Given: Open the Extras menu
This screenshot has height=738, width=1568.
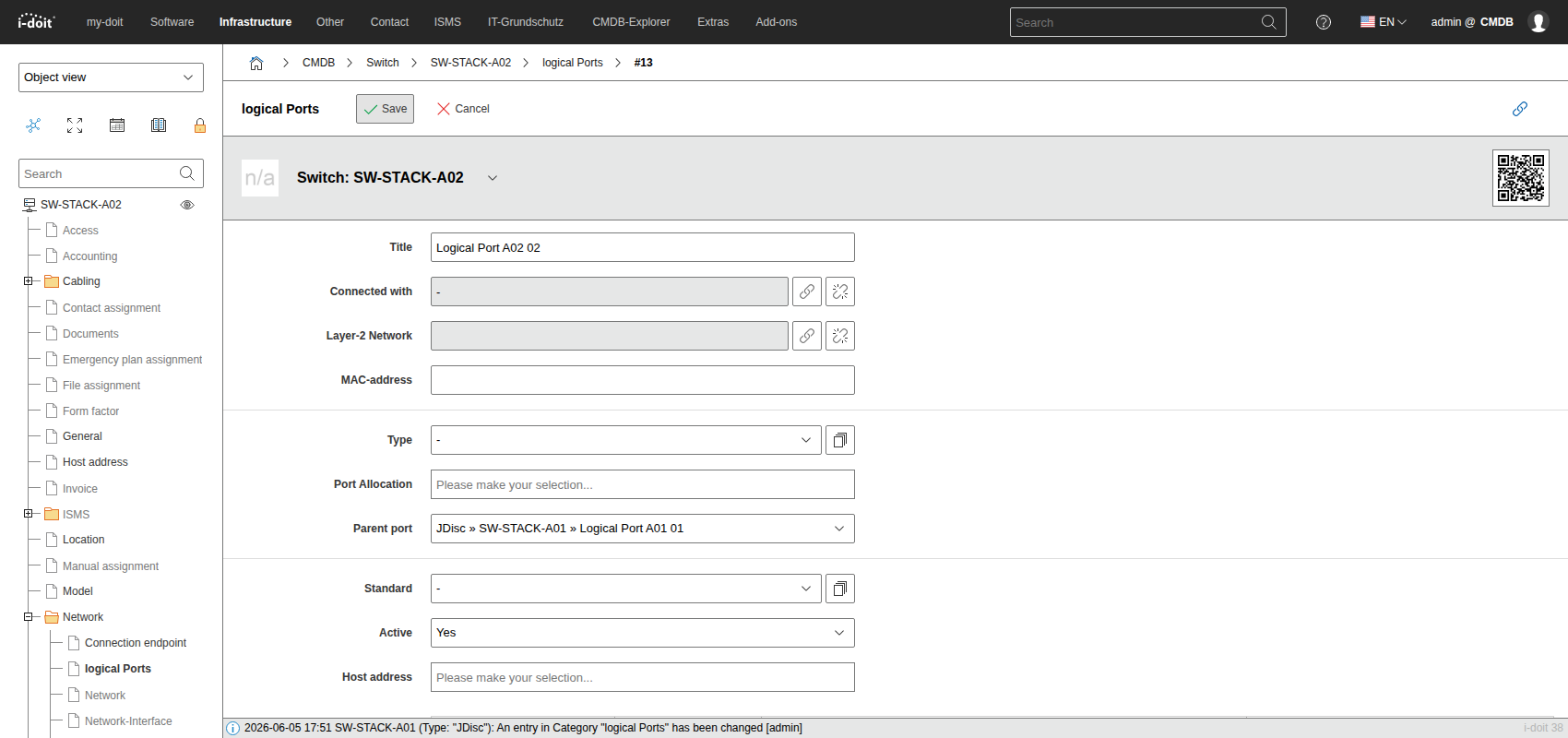Looking at the screenshot, I should pos(713,22).
